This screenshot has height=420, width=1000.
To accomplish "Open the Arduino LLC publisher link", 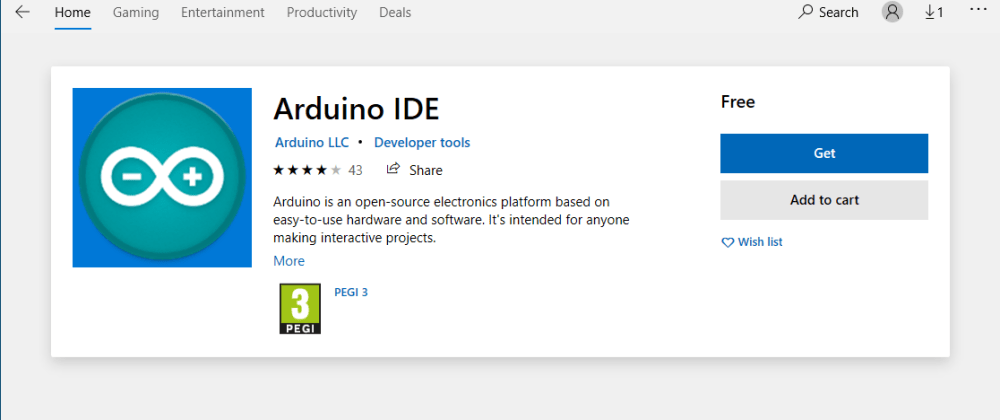I will click(x=312, y=142).
